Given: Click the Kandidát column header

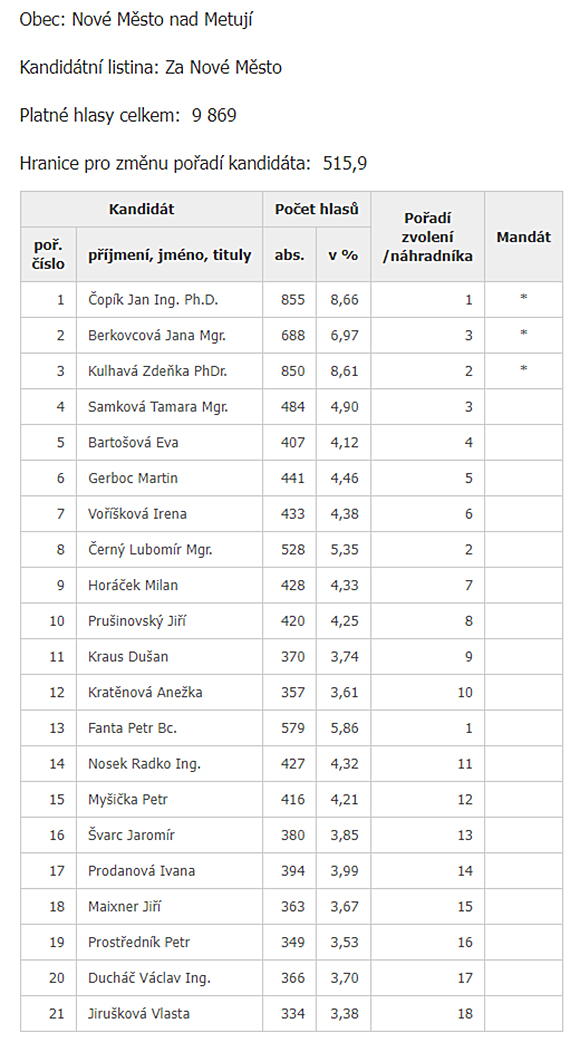Looking at the screenshot, I should pyautogui.click(x=141, y=209).
